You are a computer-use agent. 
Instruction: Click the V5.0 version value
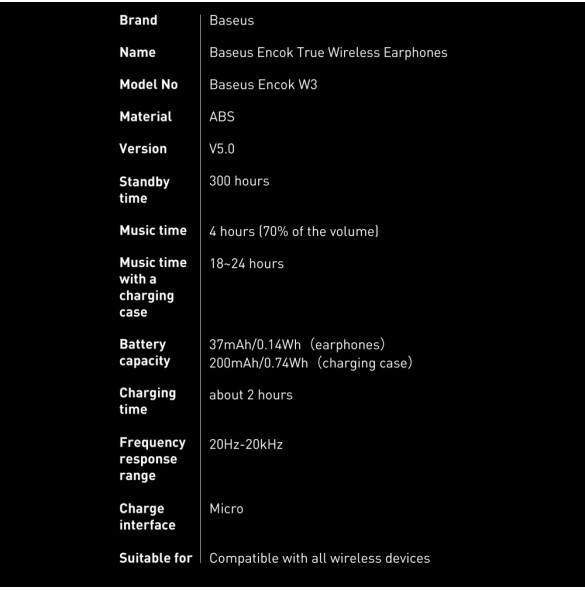[x=222, y=149]
